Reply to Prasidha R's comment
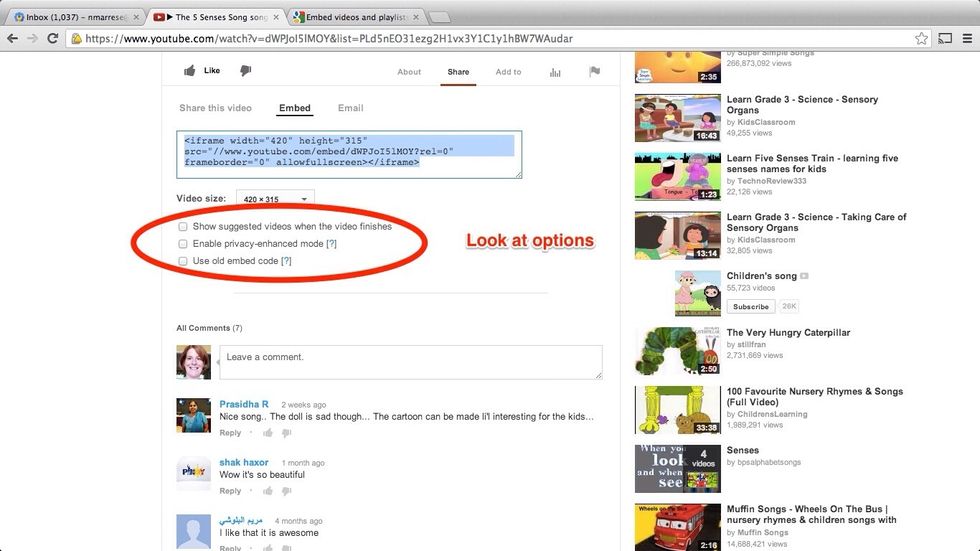The height and width of the screenshot is (551, 980). 230,433
